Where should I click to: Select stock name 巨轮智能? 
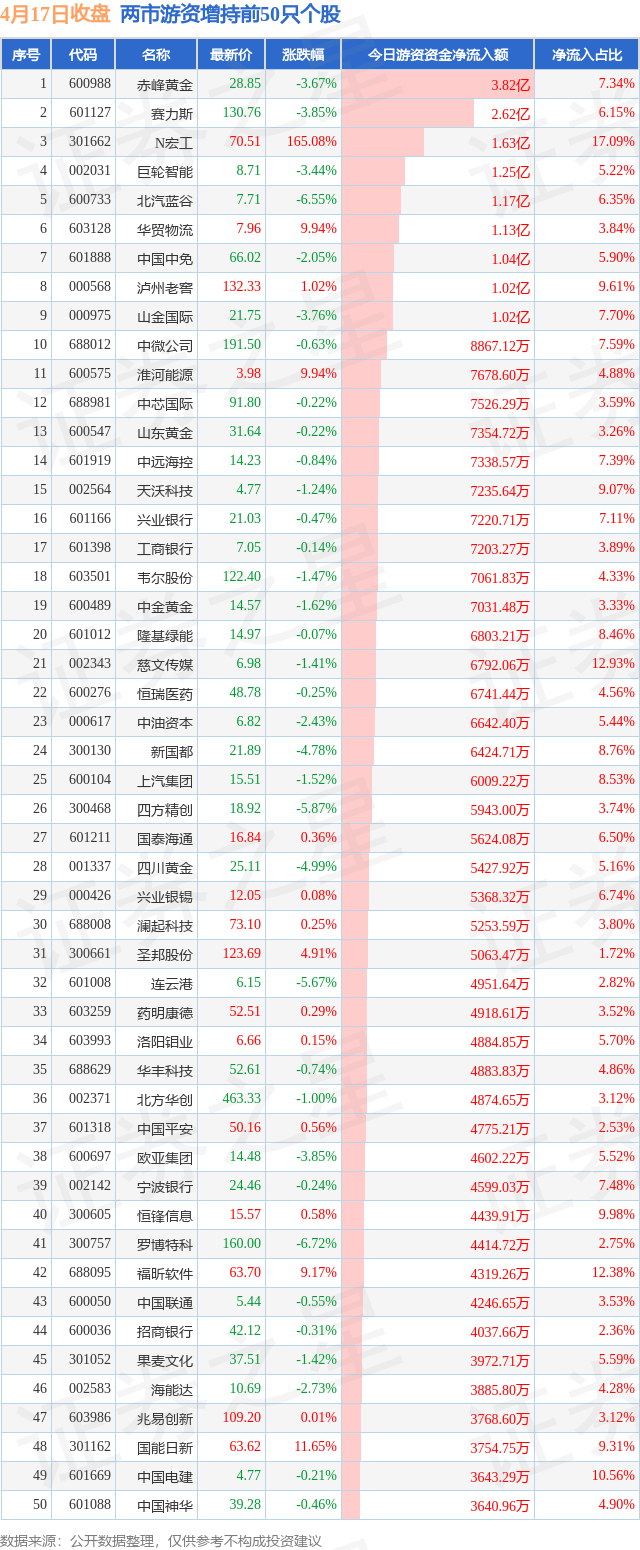coord(165,172)
